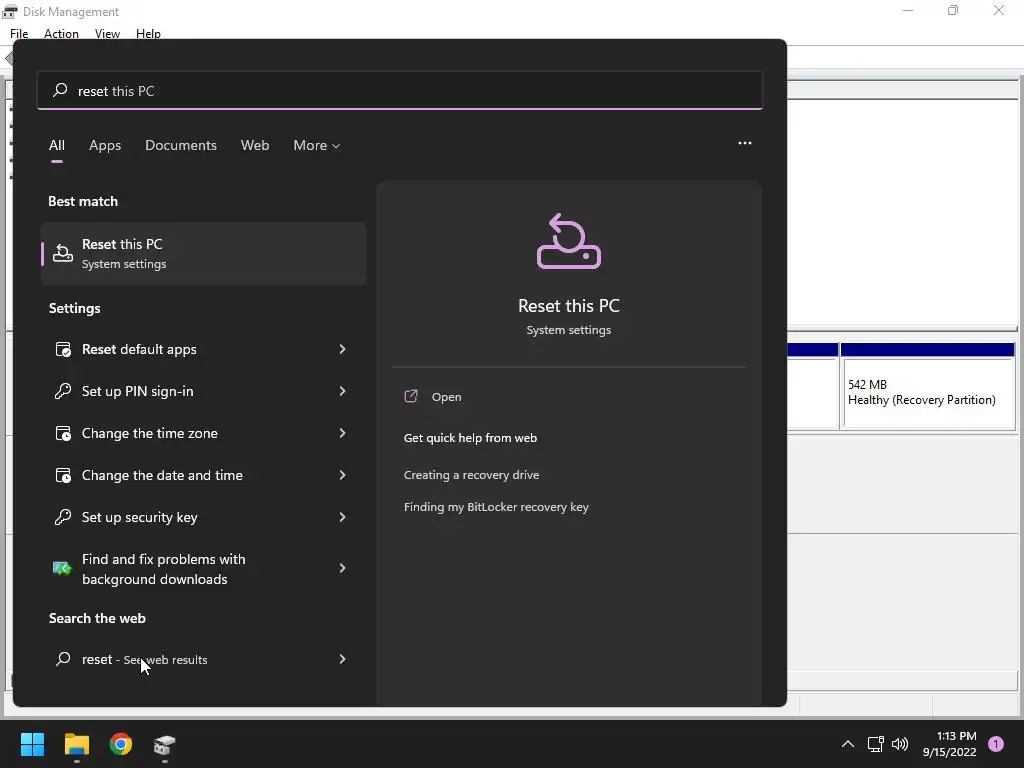Click the background downloads troubleshooter icon

63,568
